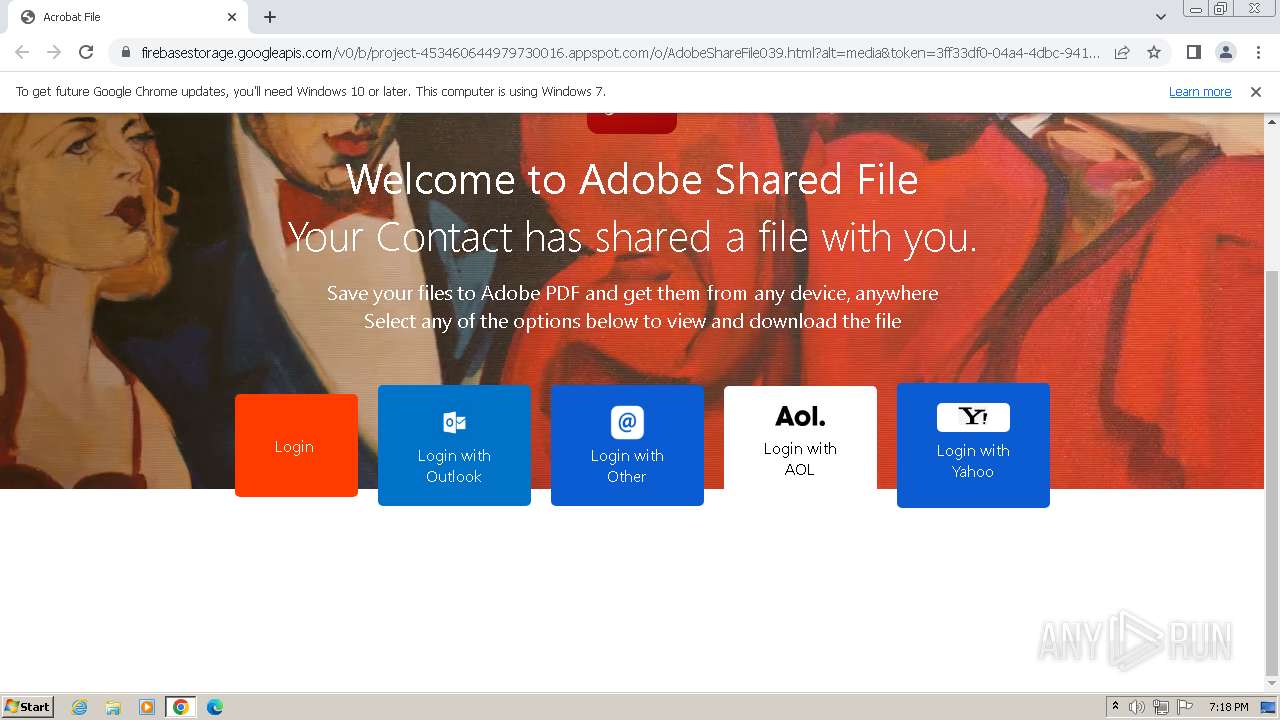Focus the address bar URL
1280x720 pixels.
pos(620,52)
